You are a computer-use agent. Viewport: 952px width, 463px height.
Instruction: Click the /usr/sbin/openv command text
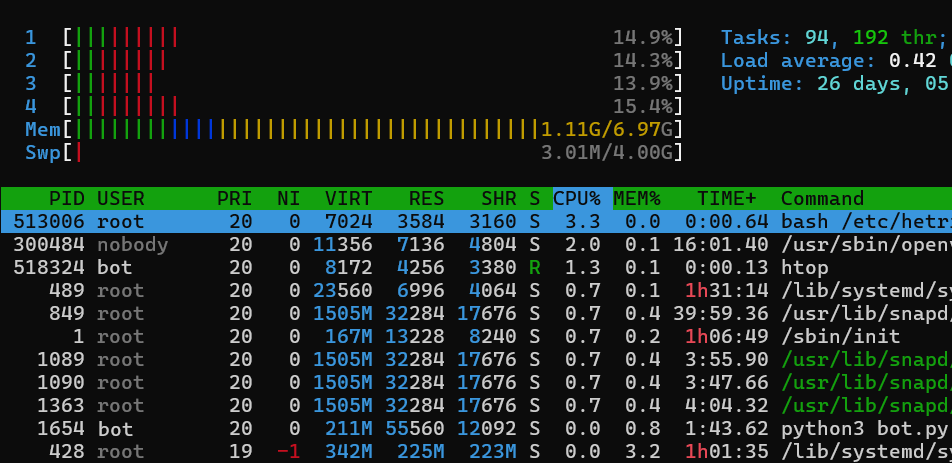866,245
